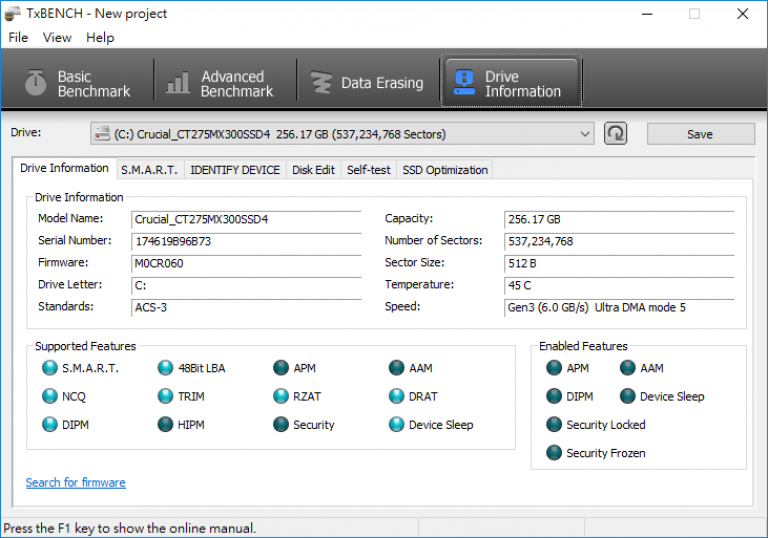The image size is (768, 538).
Task: Click the enabled DIPM indicator
Action: 554,396
